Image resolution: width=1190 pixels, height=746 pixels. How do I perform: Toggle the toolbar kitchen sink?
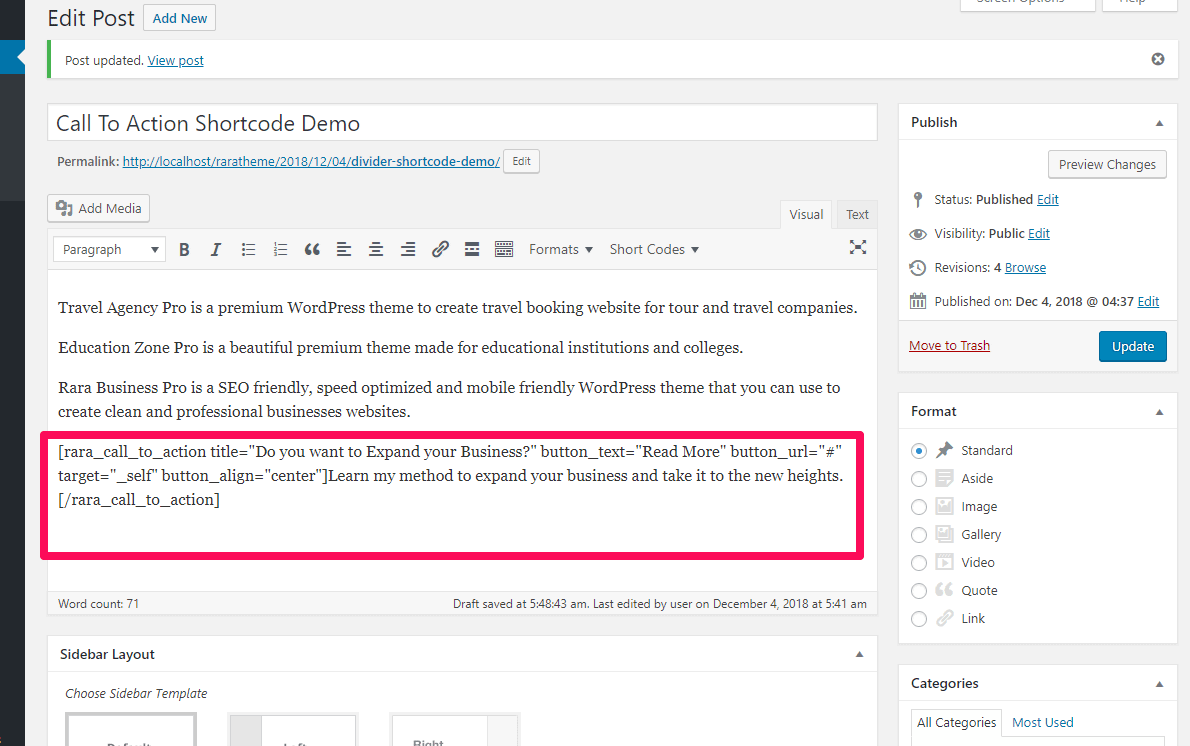504,250
